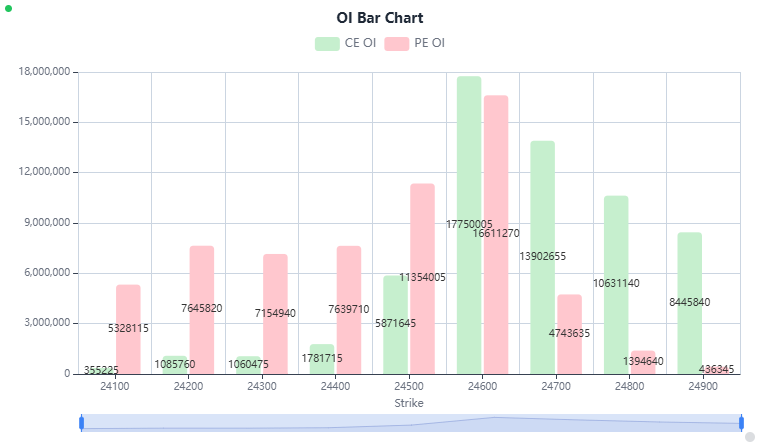Click the 1394640 data label
This screenshot has width=757, height=447.
click(643, 362)
